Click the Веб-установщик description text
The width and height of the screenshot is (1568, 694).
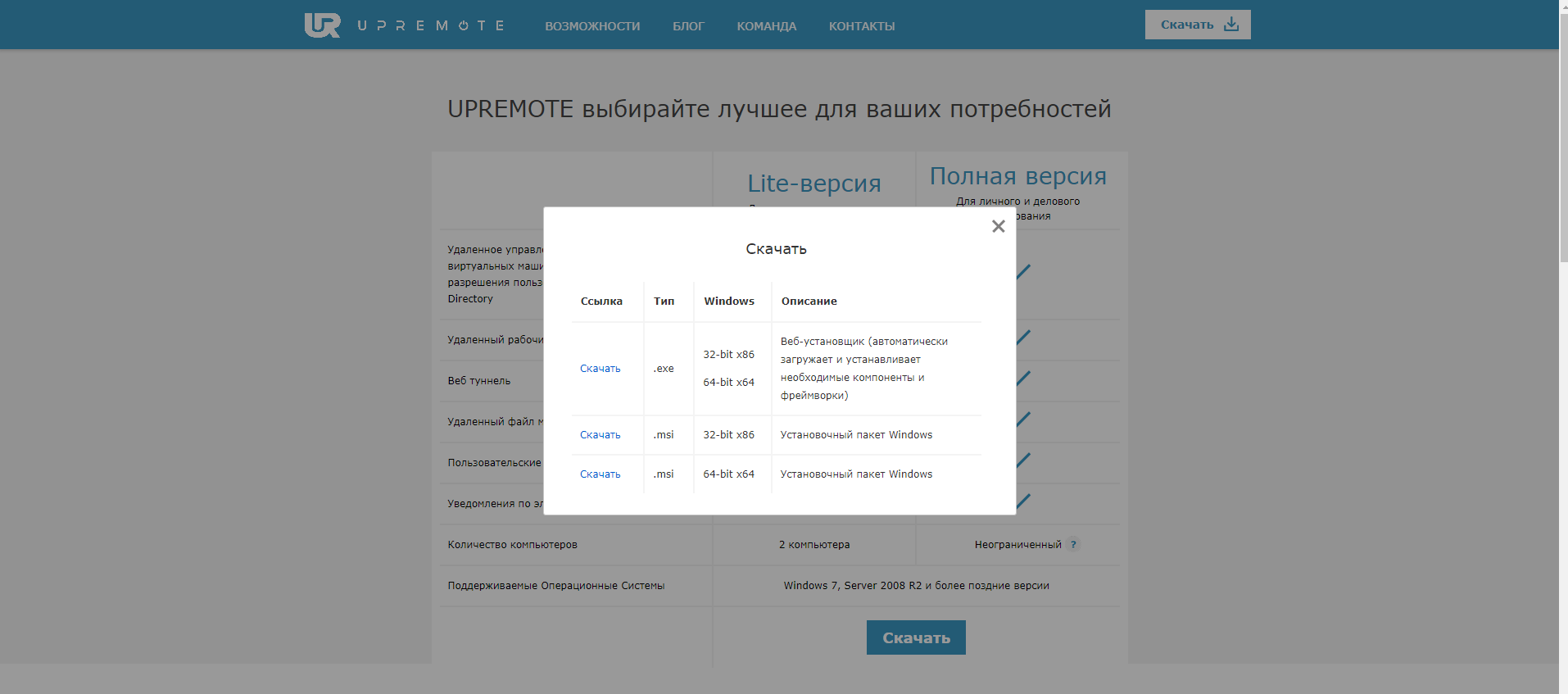[x=864, y=369]
